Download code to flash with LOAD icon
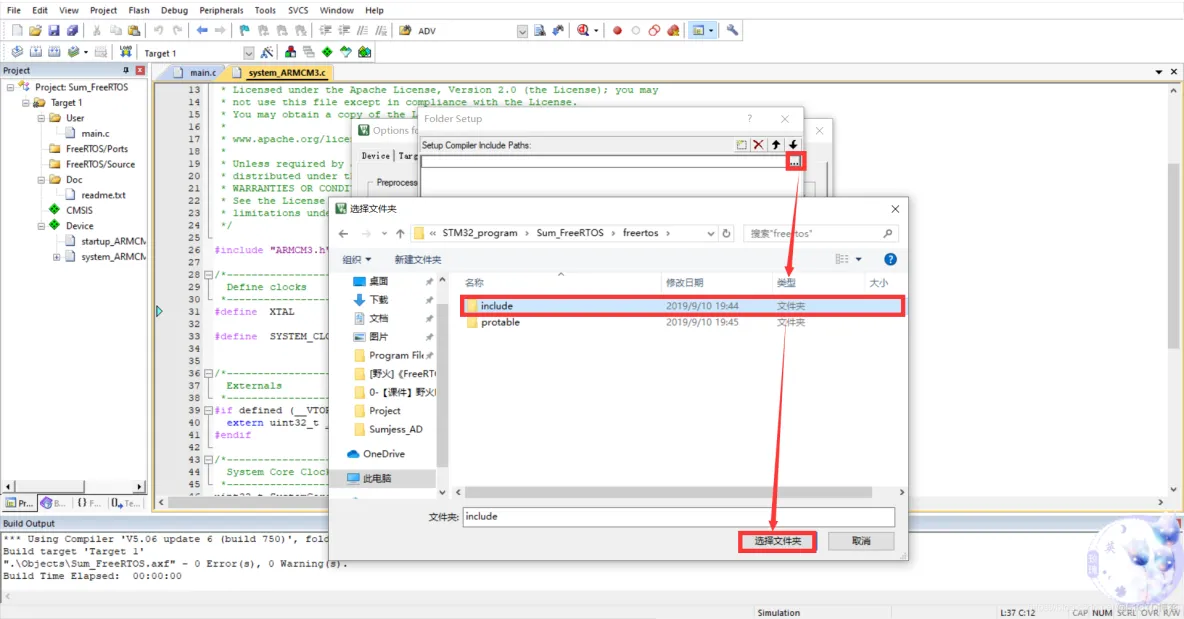 [125, 52]
